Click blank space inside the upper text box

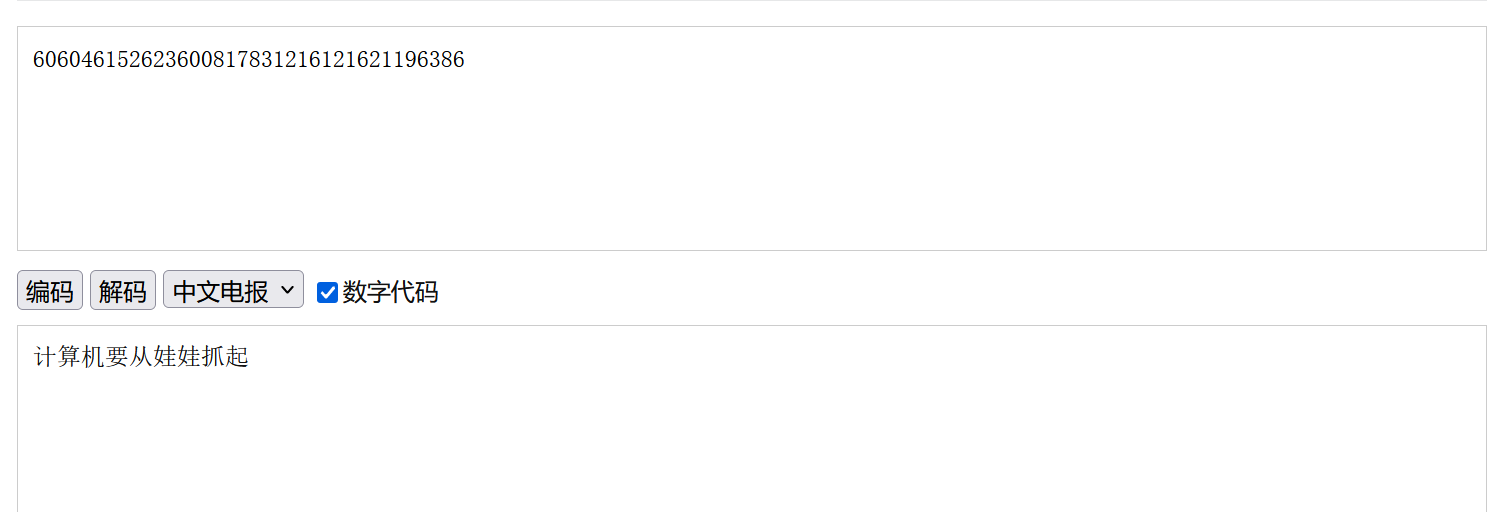[900, 170]
